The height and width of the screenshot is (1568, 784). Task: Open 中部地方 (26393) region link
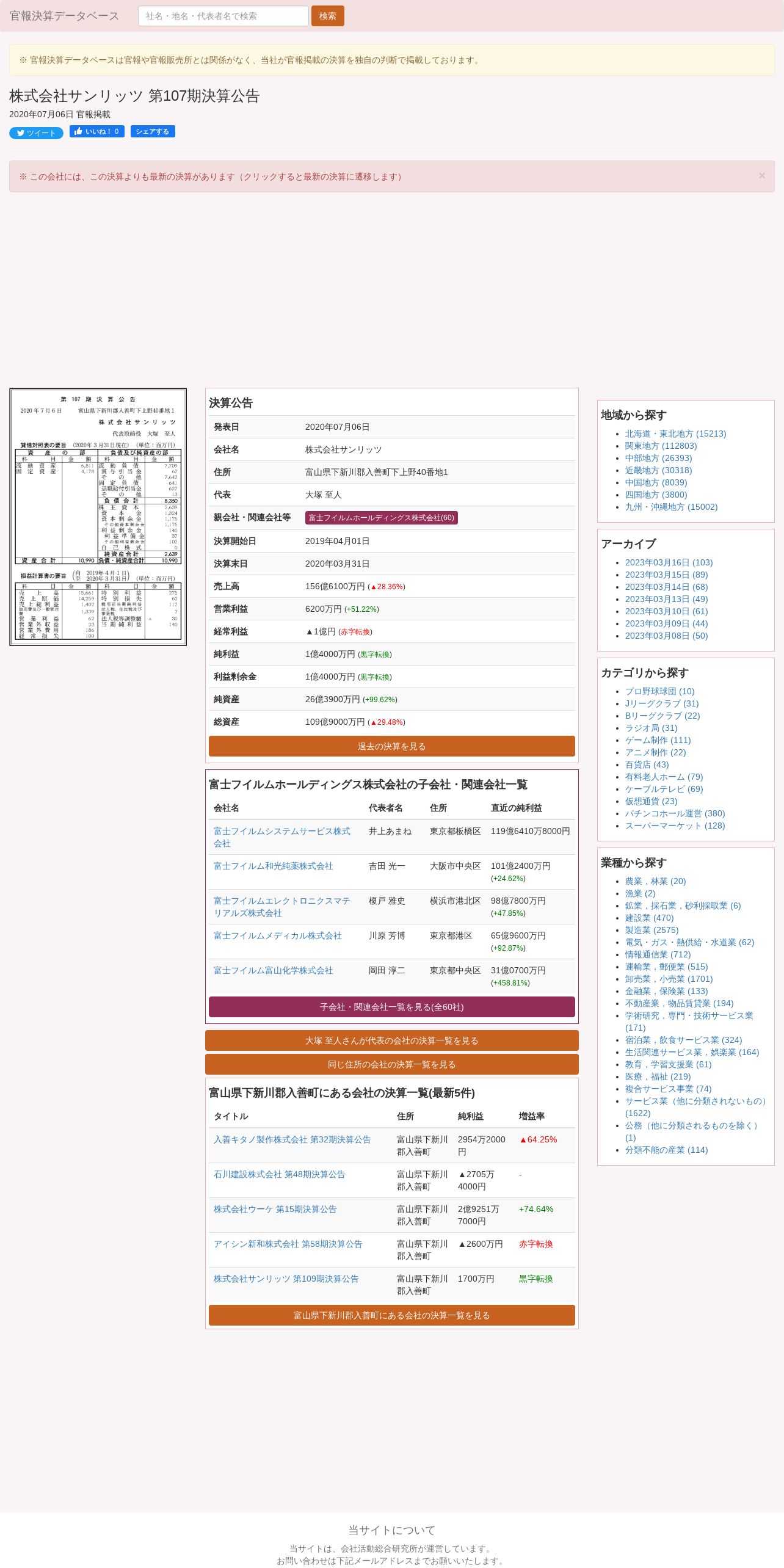658,458
